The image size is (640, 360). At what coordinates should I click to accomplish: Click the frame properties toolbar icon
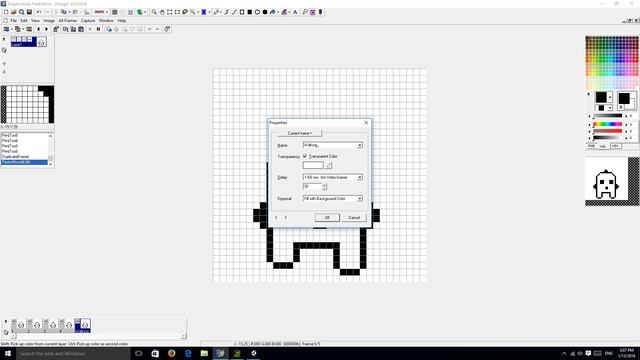coord(56,29)
